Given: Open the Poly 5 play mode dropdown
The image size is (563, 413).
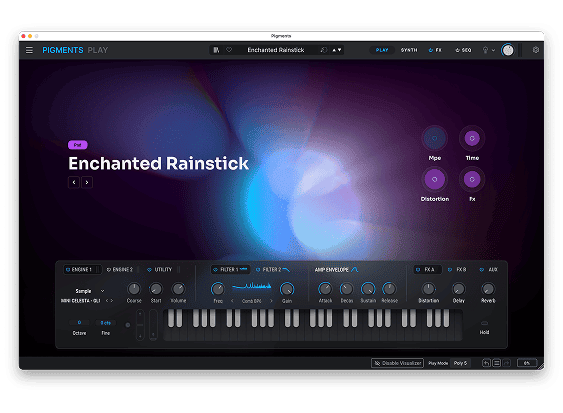Looking at the screenshot, I should (460, 363).
